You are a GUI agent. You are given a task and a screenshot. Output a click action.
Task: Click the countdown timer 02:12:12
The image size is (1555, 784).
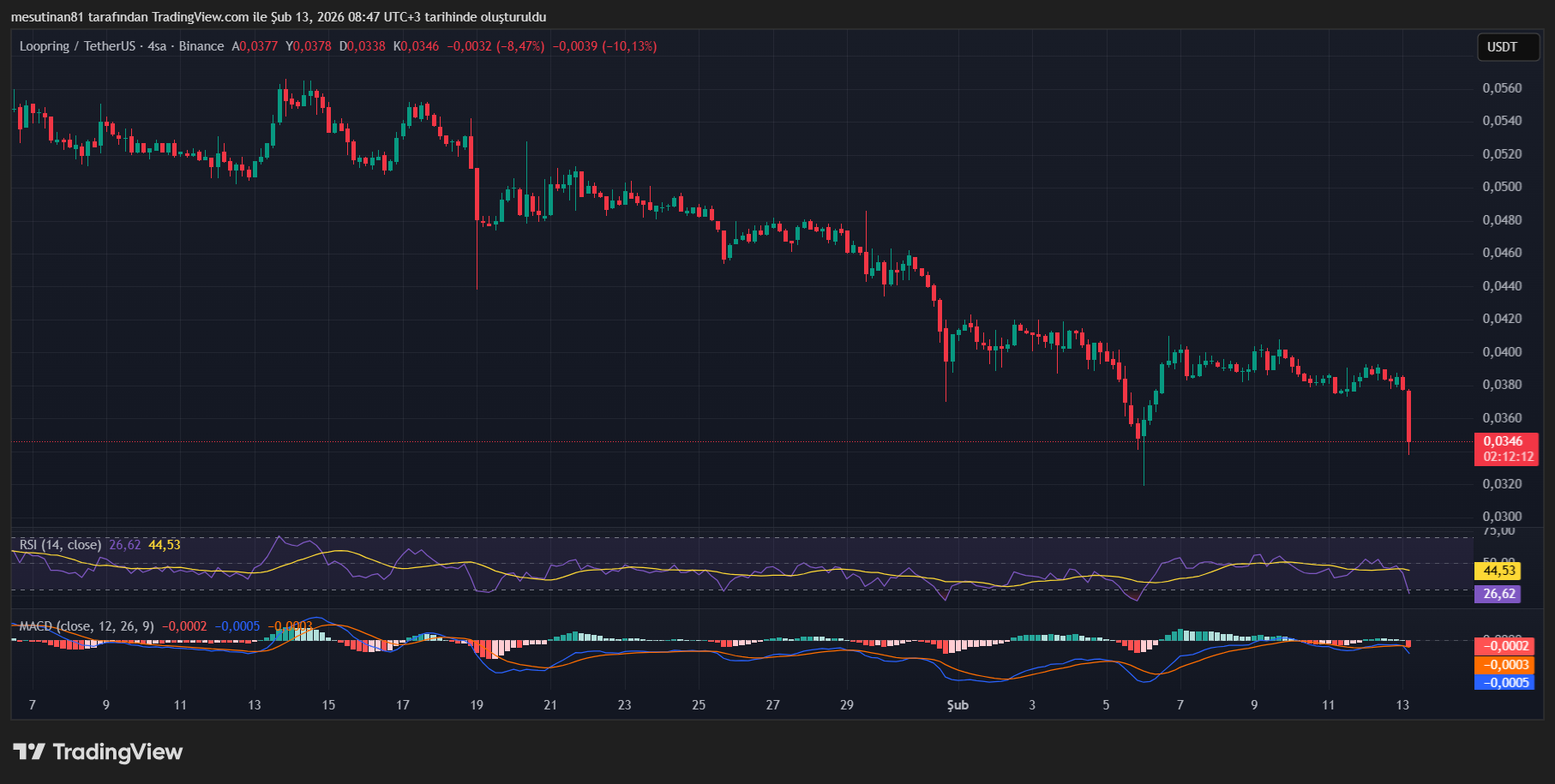(1509, 456)
